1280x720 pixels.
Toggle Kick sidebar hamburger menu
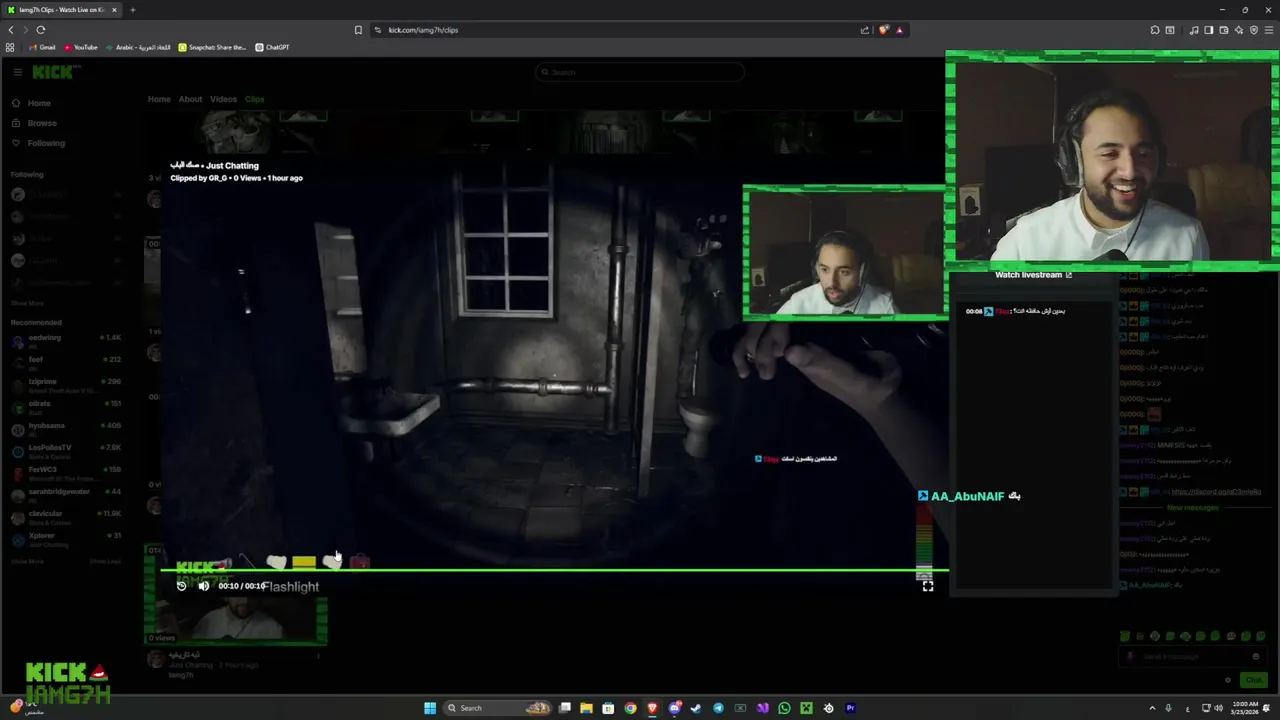17,72
